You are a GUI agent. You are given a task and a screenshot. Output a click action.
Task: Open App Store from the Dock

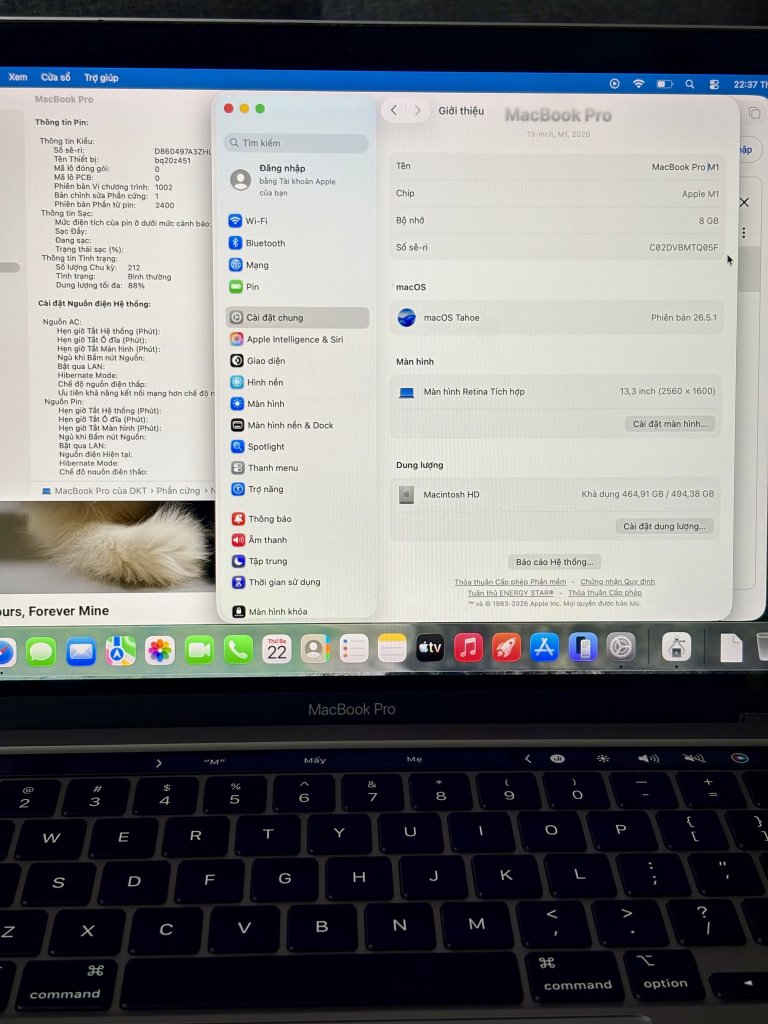pos(544,648)
